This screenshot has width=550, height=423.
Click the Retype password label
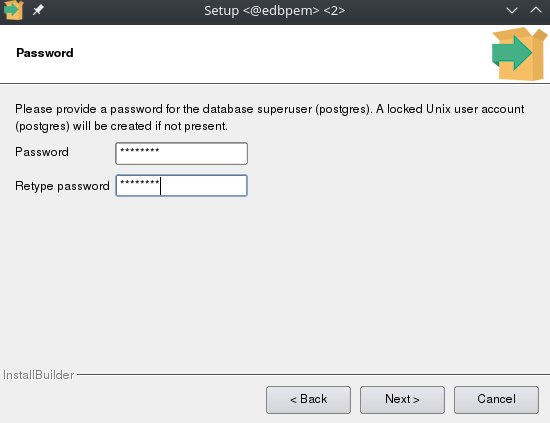pyautogui.click(x=62, y=186)
